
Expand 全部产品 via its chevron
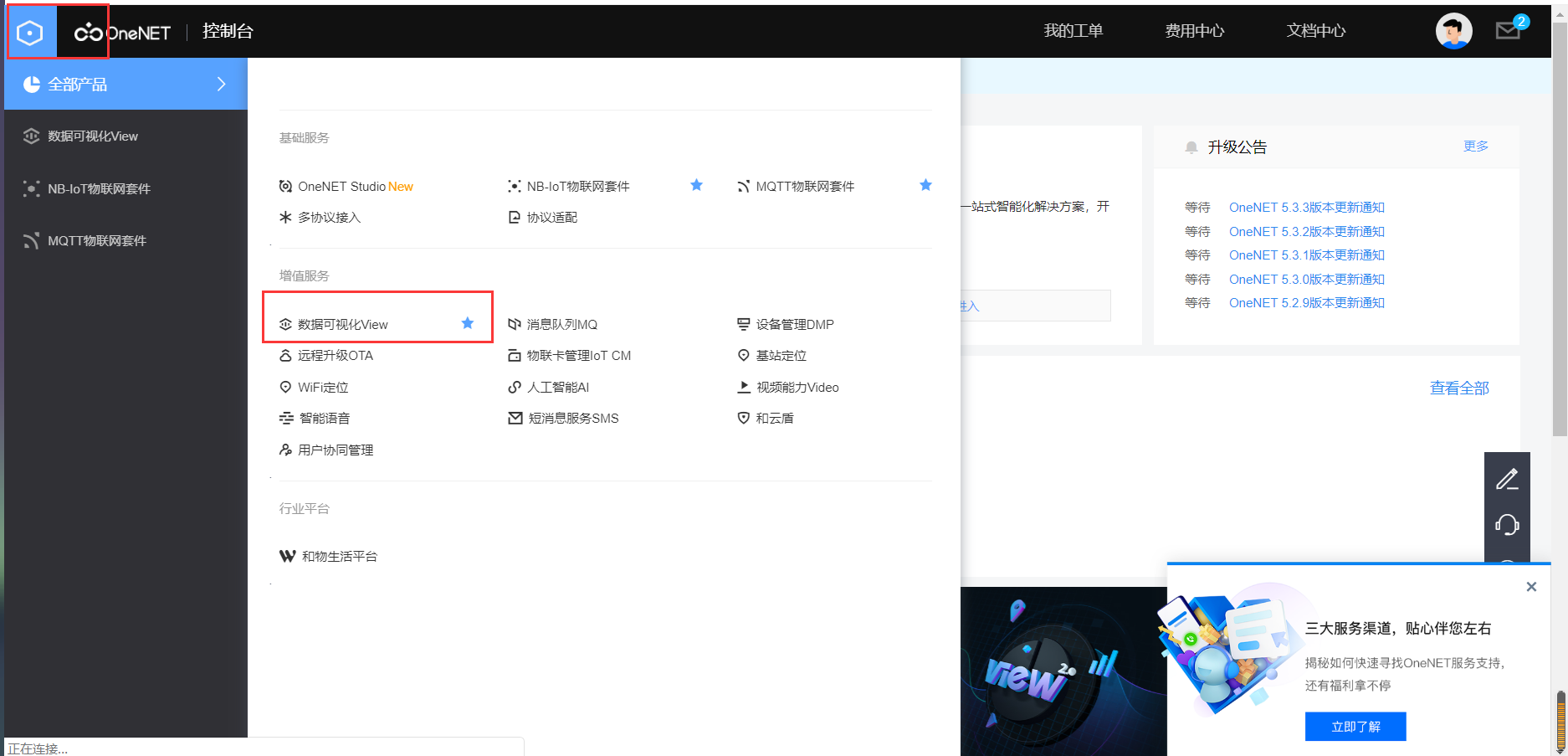click(x=221, y=84)
